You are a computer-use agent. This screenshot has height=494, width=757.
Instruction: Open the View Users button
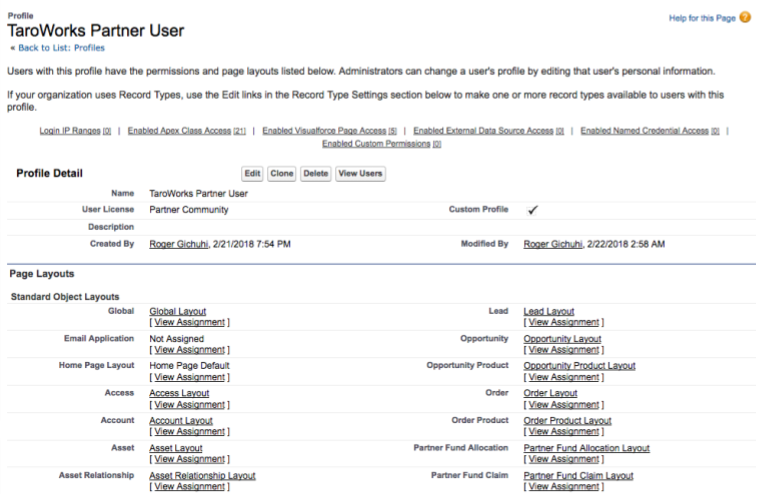(x=360, y=174)
